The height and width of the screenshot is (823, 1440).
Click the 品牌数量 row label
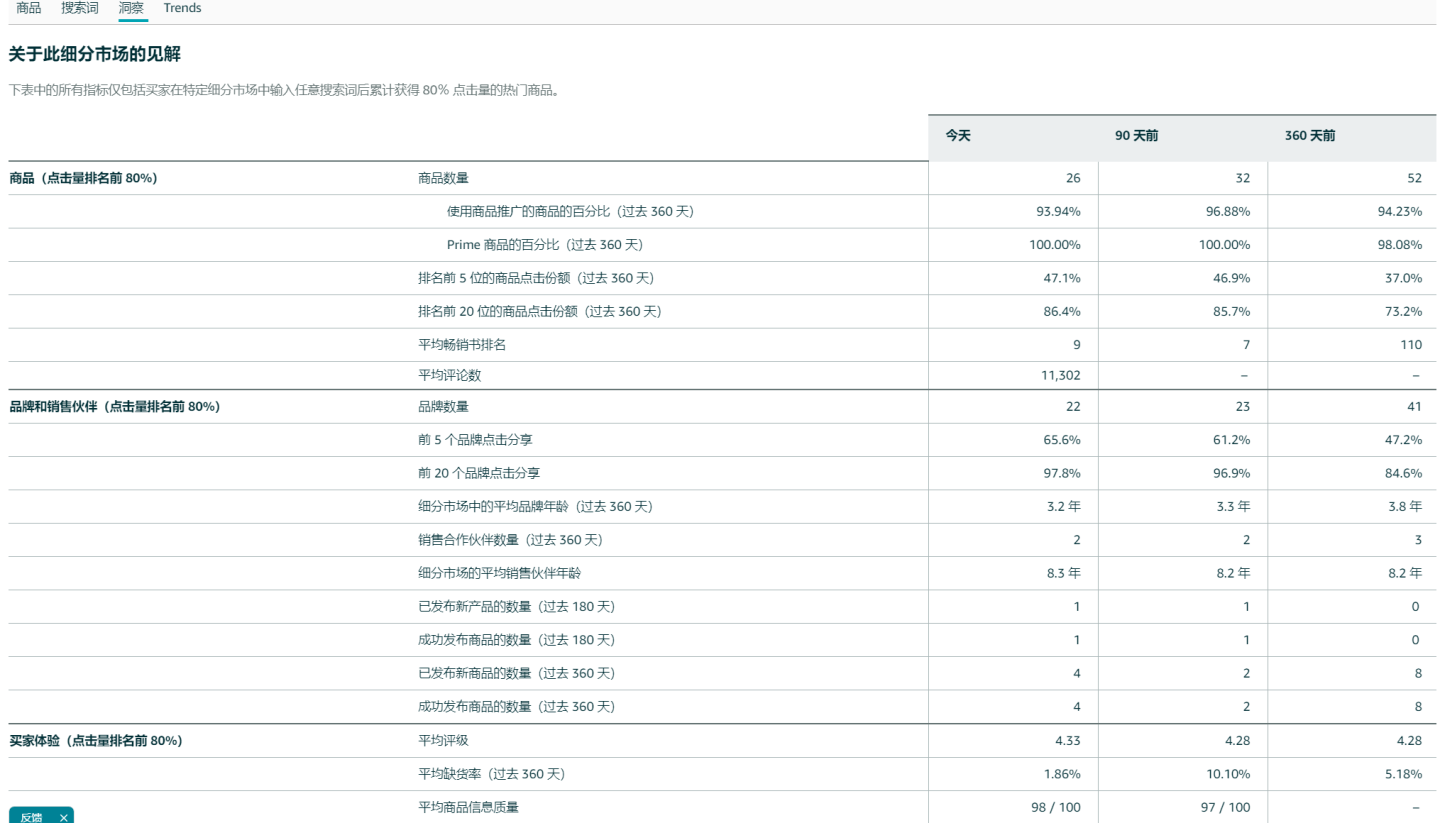pyautogui.click(x=441, y=406)
